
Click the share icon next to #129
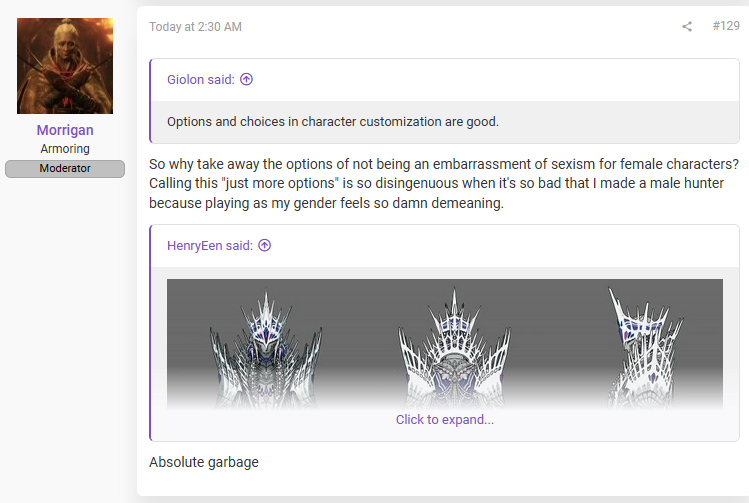(687, 26)
